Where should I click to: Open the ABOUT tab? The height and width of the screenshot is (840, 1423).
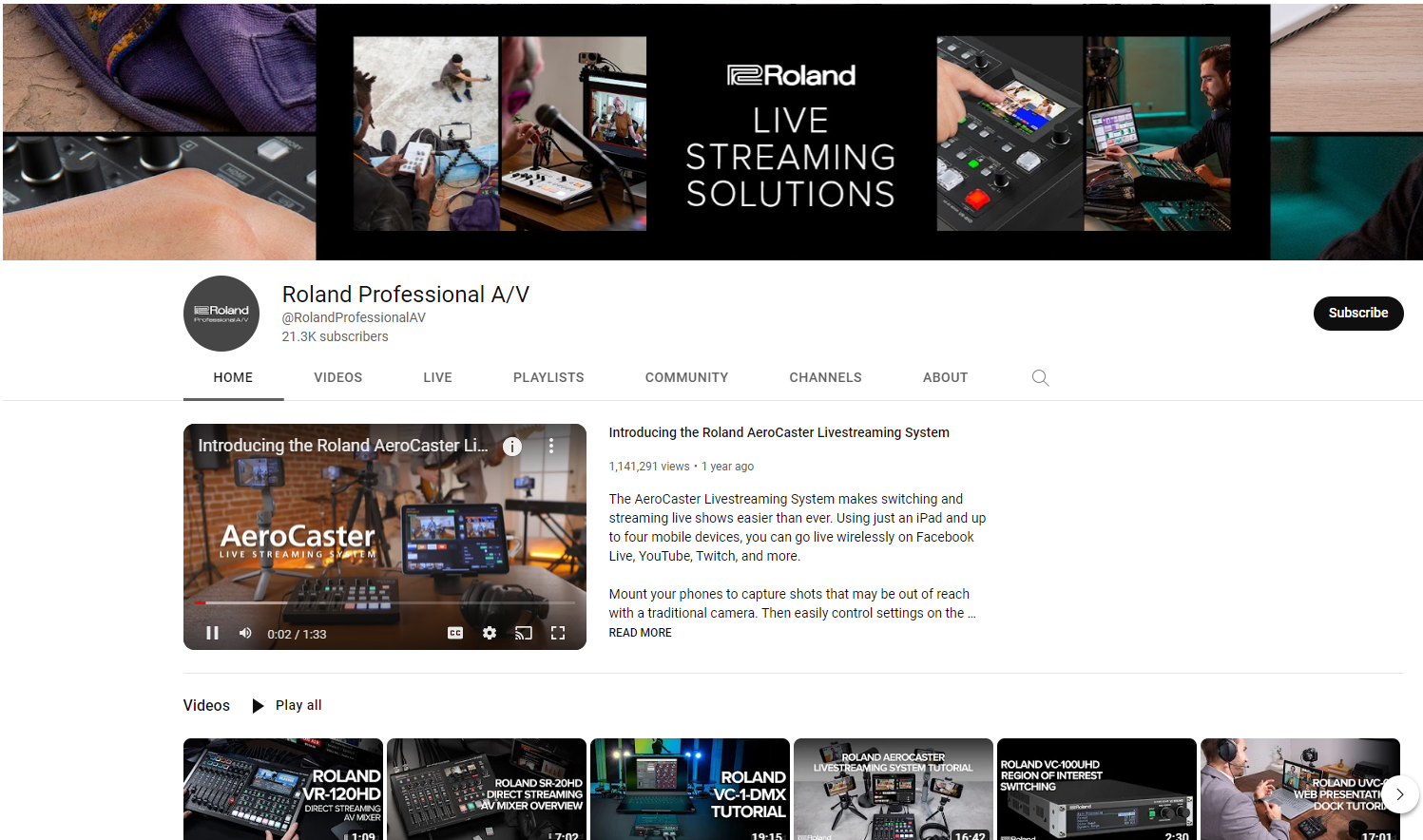click(x=945, y=377)
